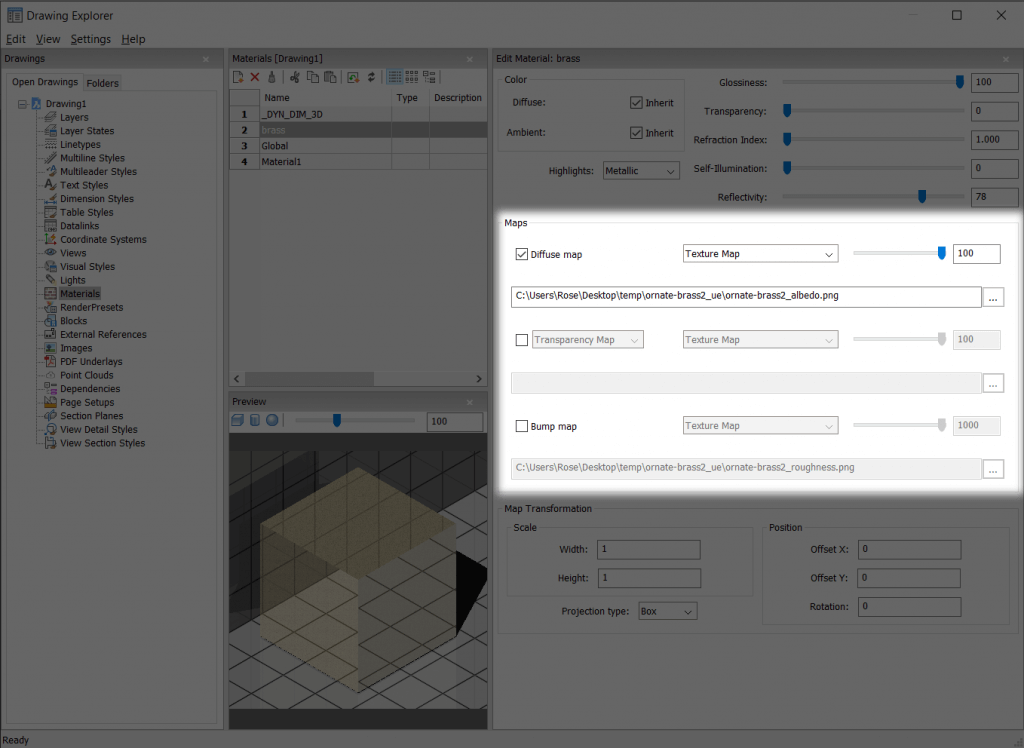Adjust the Reflectivity slider

pos(922,197)
